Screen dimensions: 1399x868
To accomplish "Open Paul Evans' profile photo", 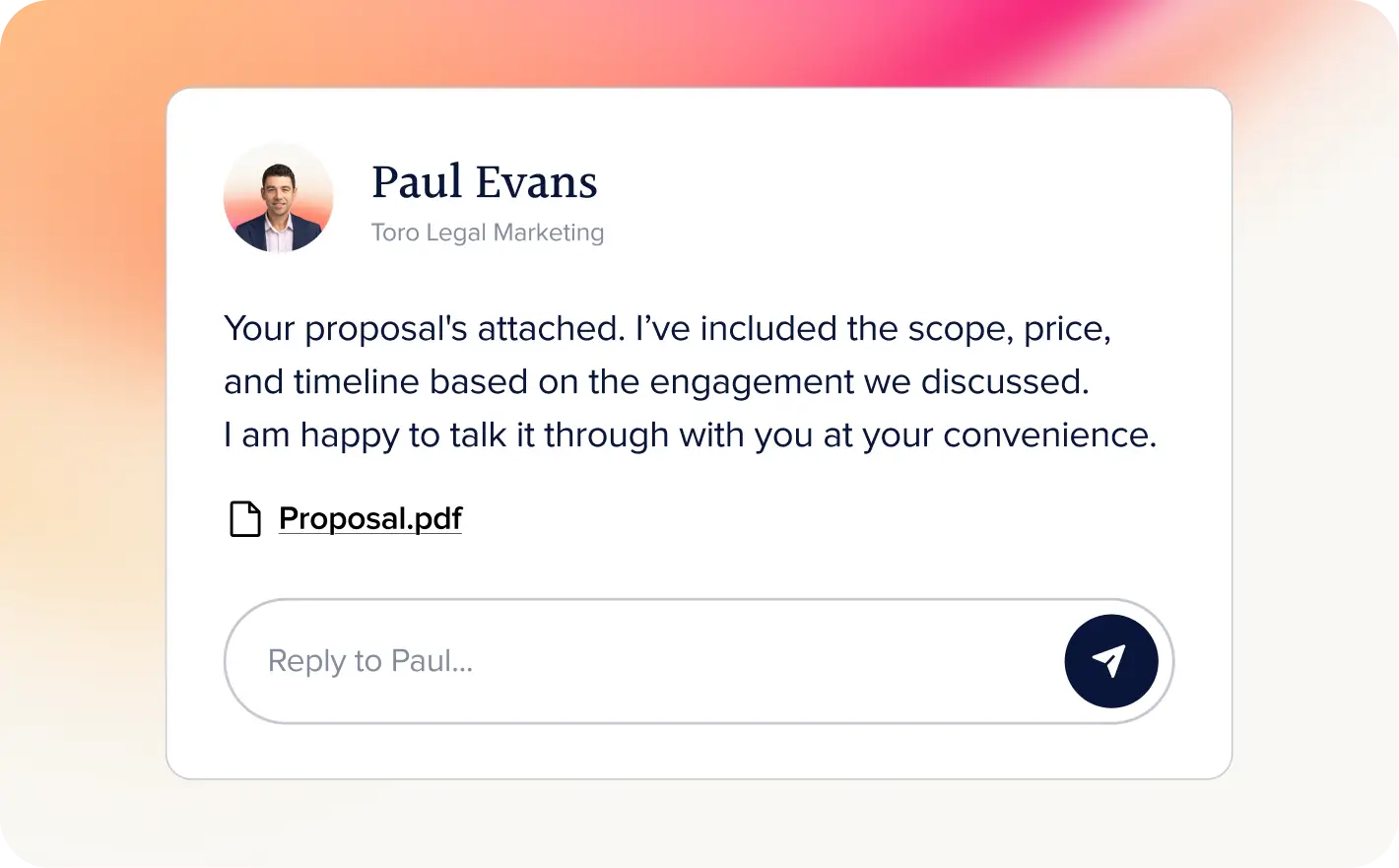I will pos(279,198).
